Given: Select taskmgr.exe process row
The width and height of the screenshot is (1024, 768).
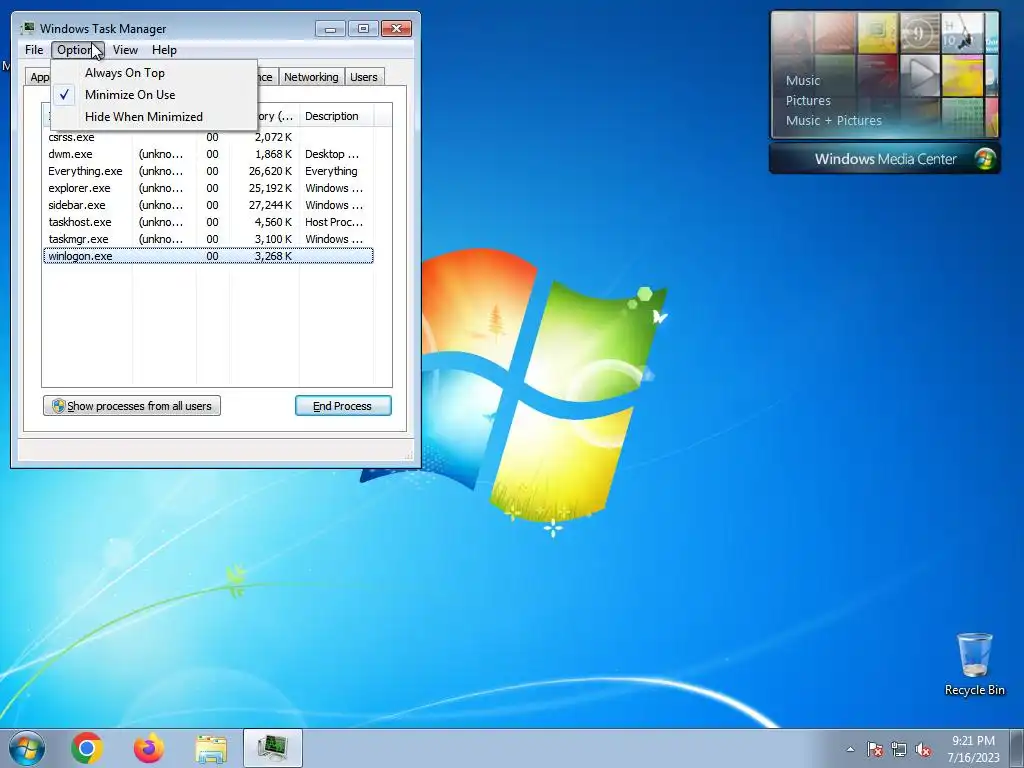Looking at the screenshot, I should [x=208, y=239].
